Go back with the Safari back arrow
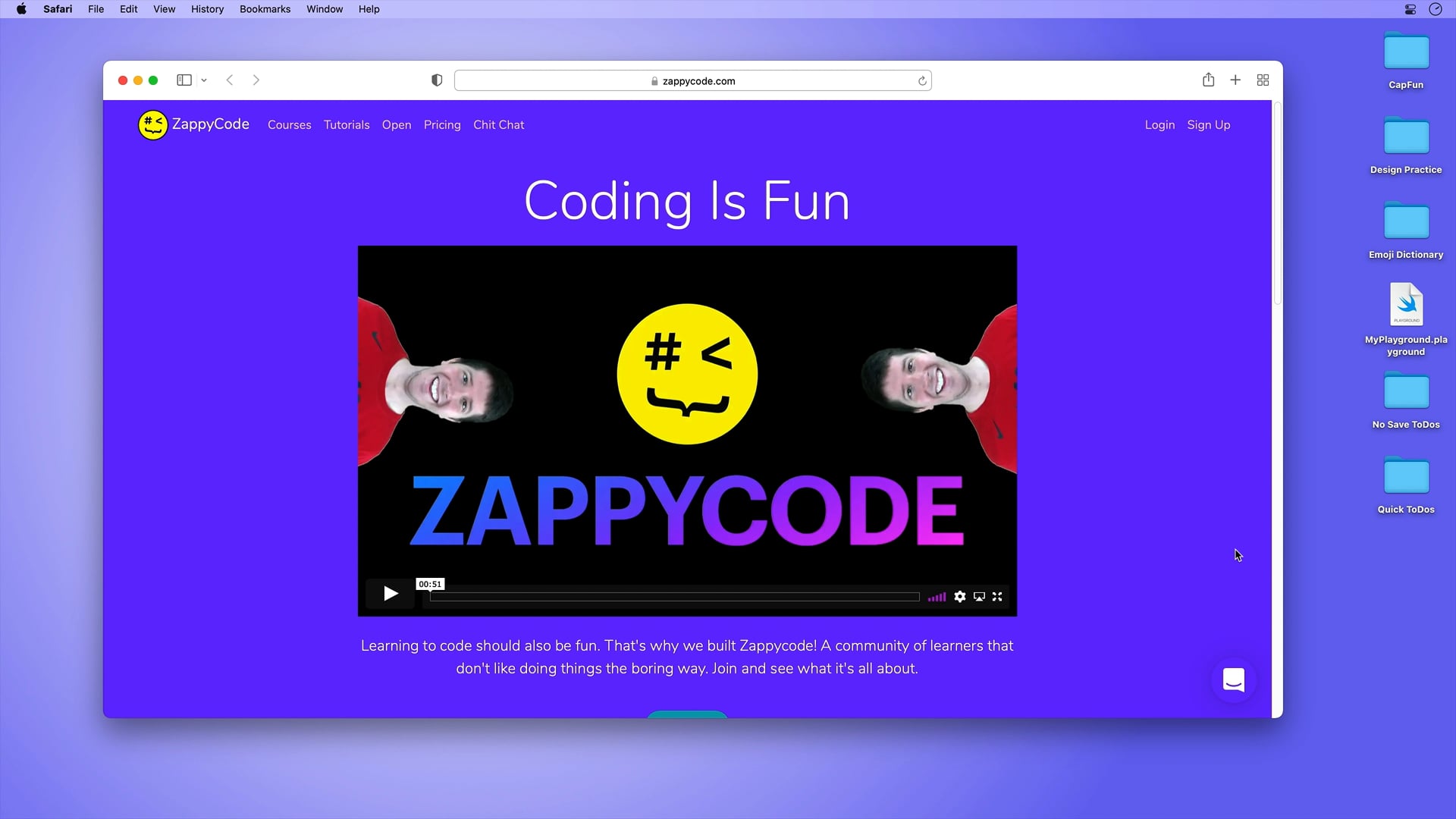The height and width of the screenshot is (819, 1456). (x=230, y=80)
